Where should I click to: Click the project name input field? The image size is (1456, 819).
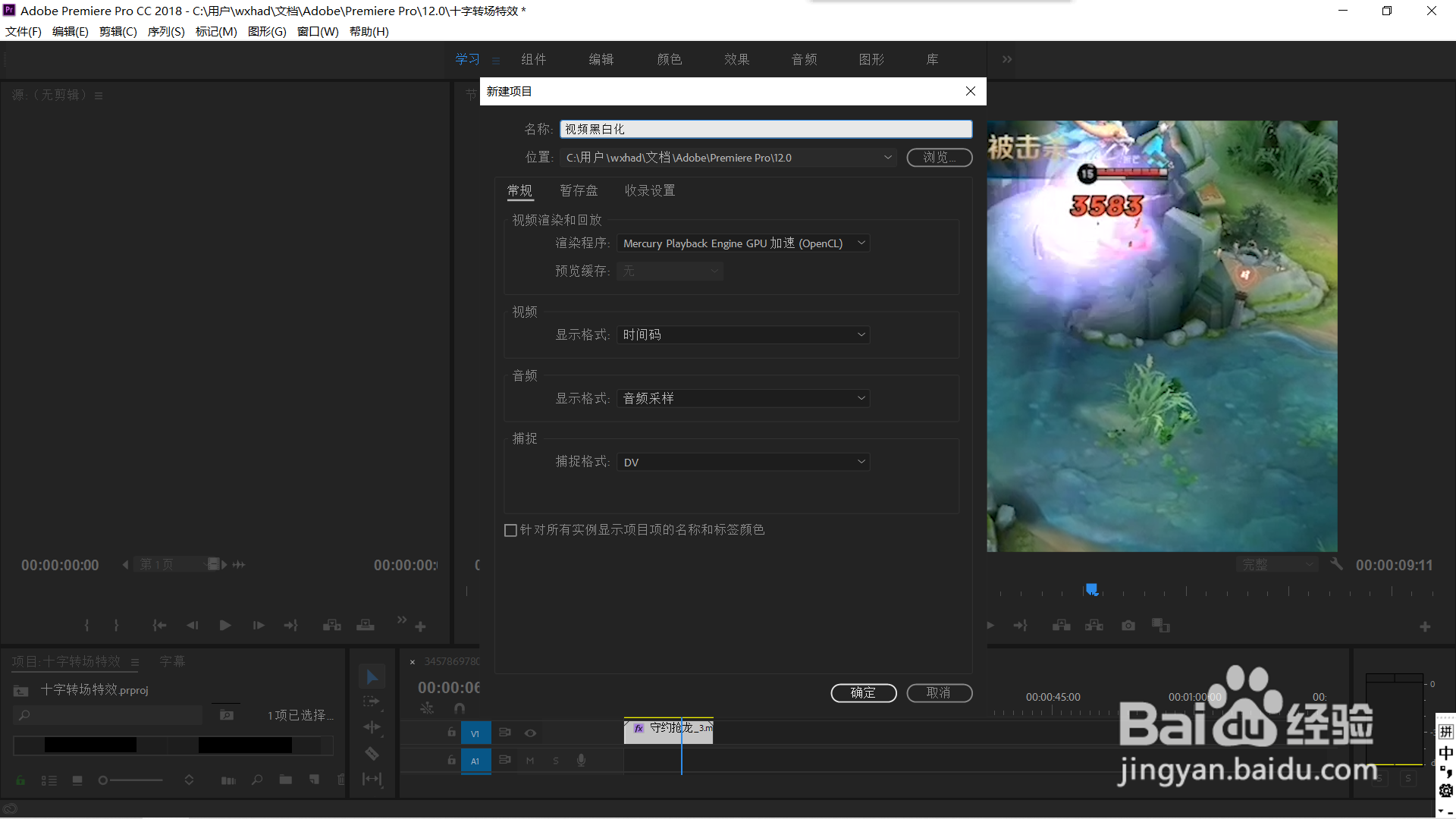pyautogui.click(x=766, y=129)
